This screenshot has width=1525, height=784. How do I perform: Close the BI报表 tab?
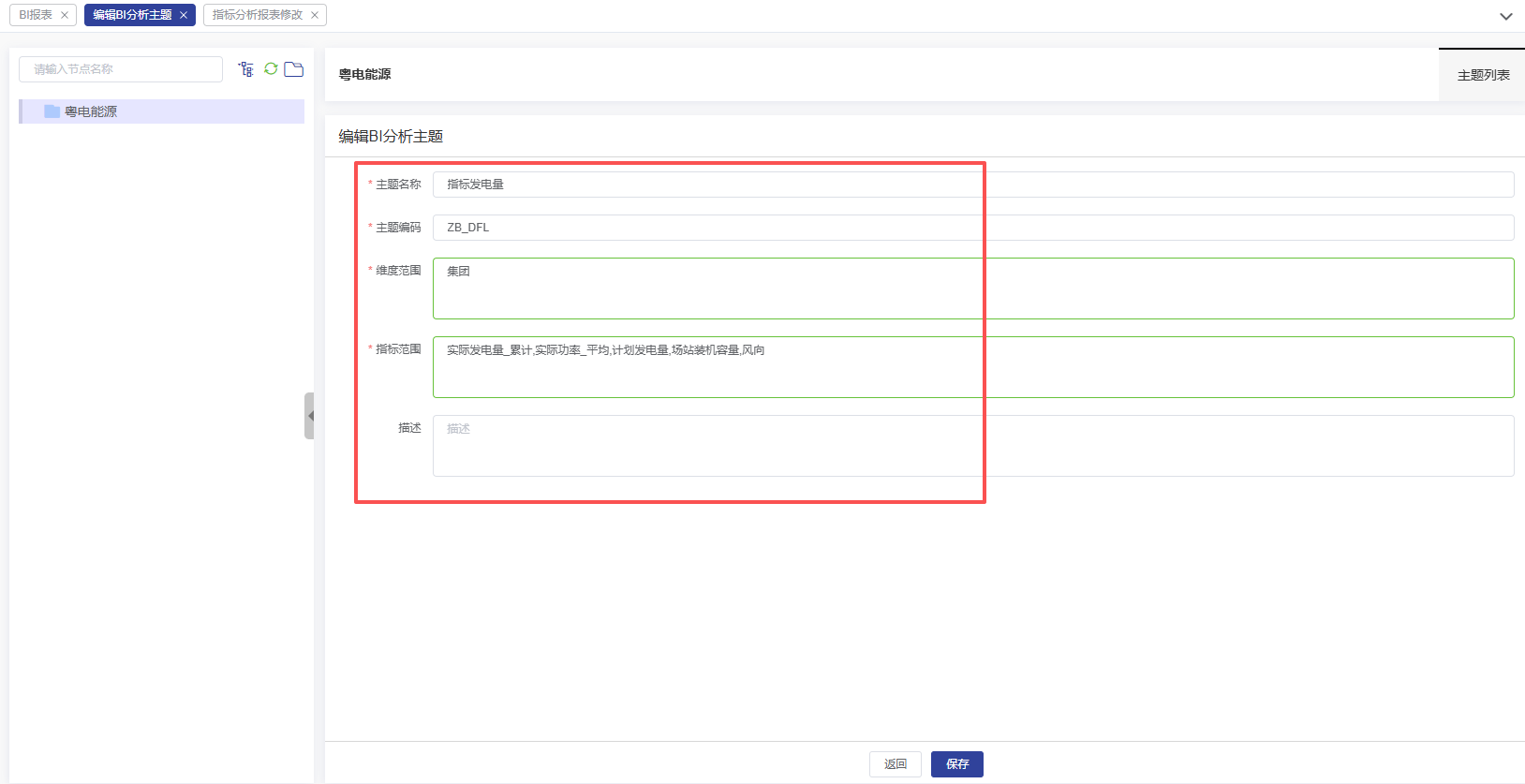[65, 15]
